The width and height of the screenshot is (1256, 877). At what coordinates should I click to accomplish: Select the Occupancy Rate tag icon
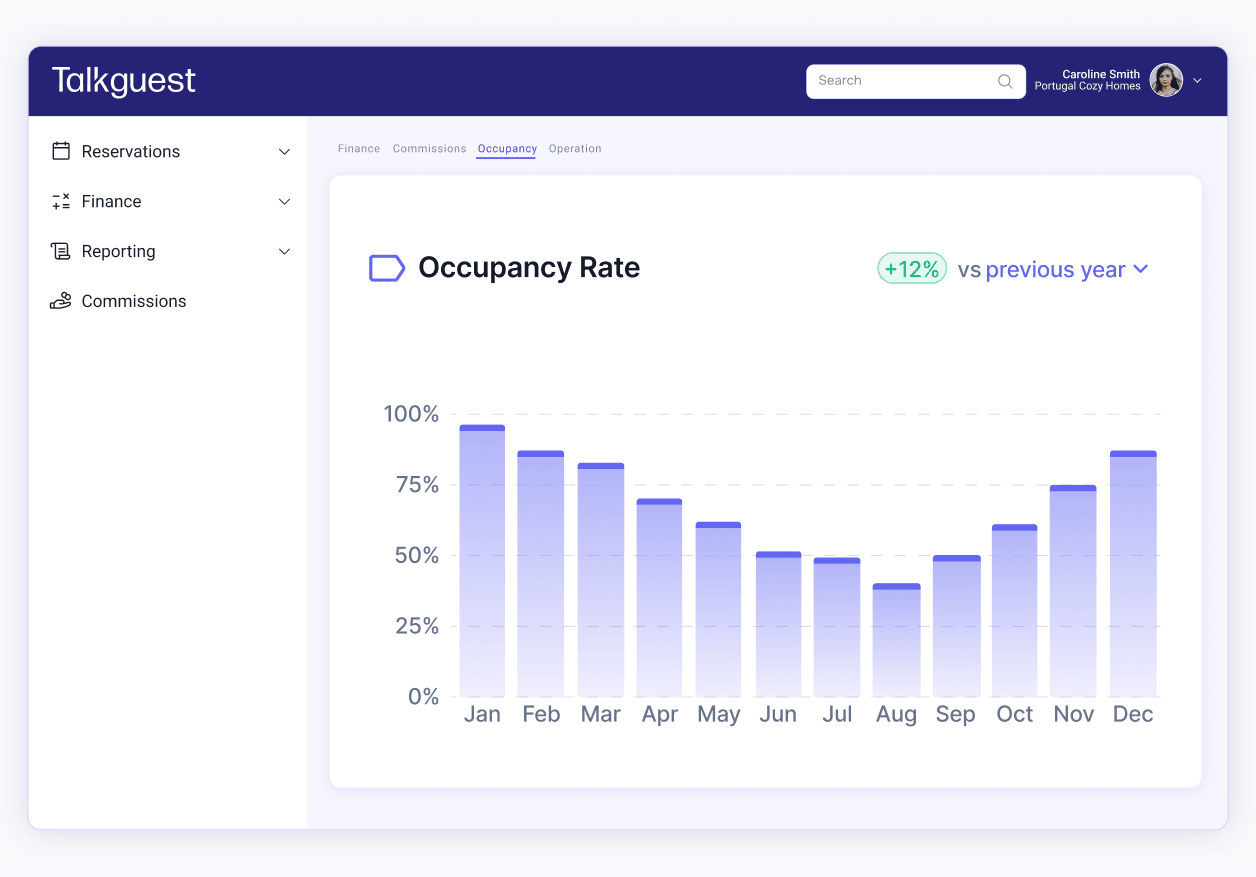tap(386, 268)
